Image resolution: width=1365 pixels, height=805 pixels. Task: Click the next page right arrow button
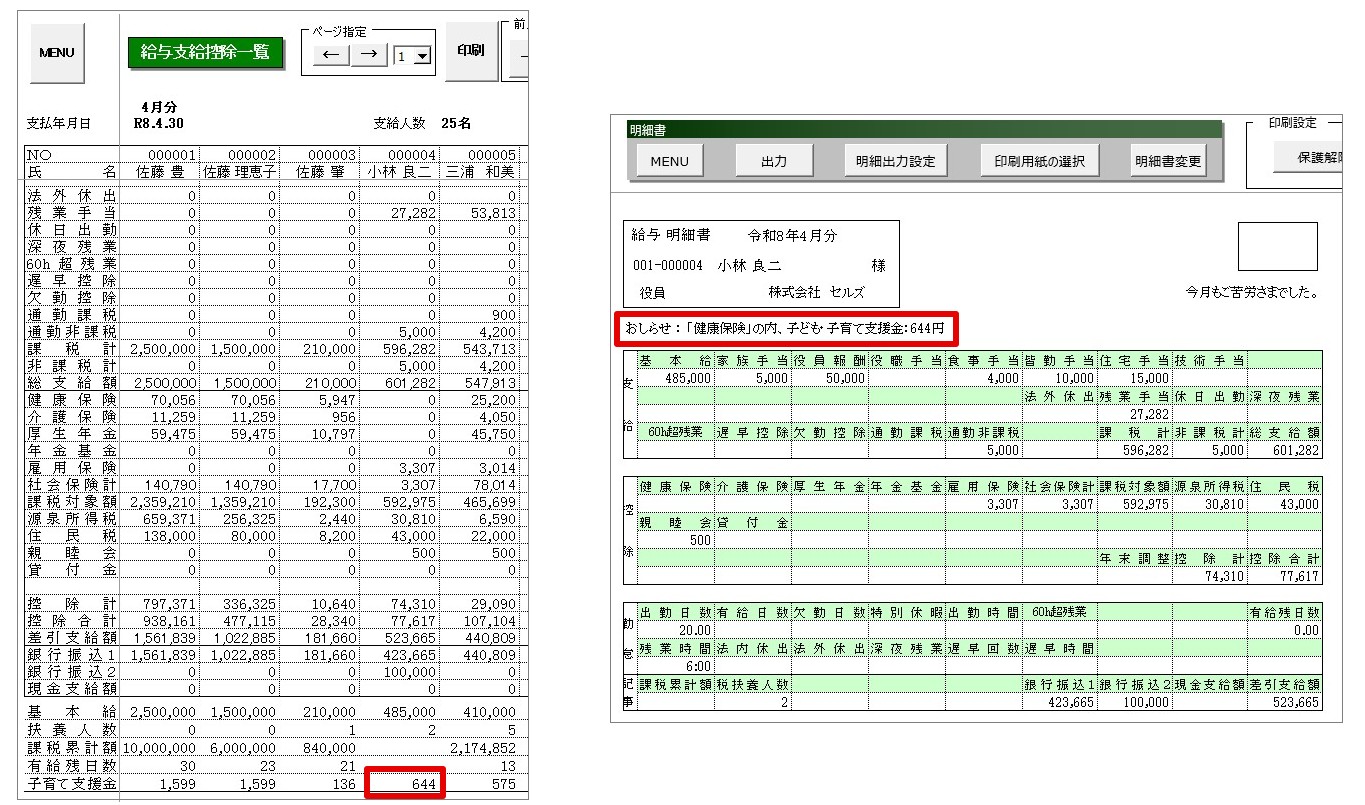[x=368, y=55]
